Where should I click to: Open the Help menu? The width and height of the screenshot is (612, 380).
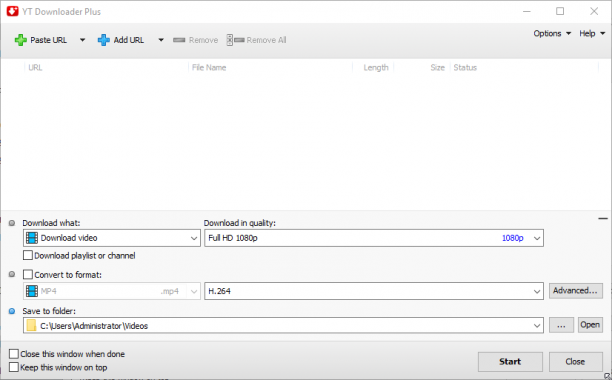coord(592,34)
